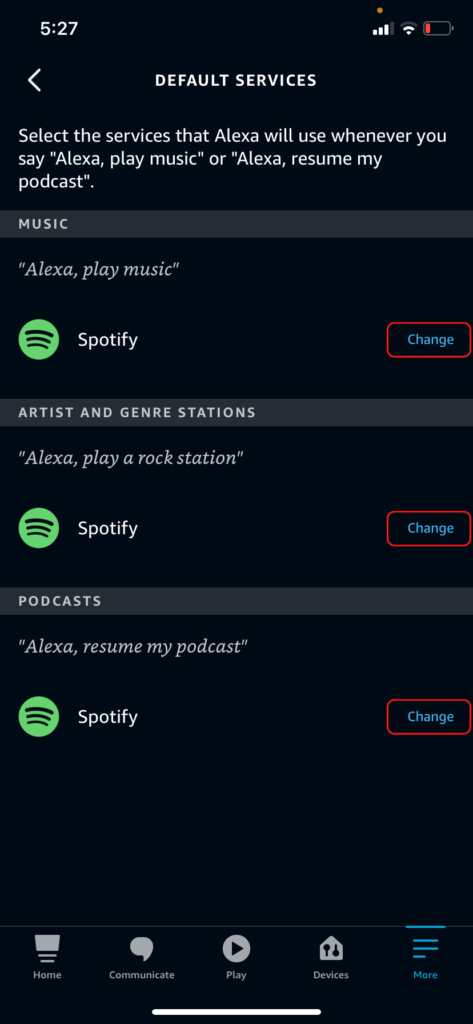
Task: Open the Home tab icon
Action: pyautogui.click(x=47, y=957)
